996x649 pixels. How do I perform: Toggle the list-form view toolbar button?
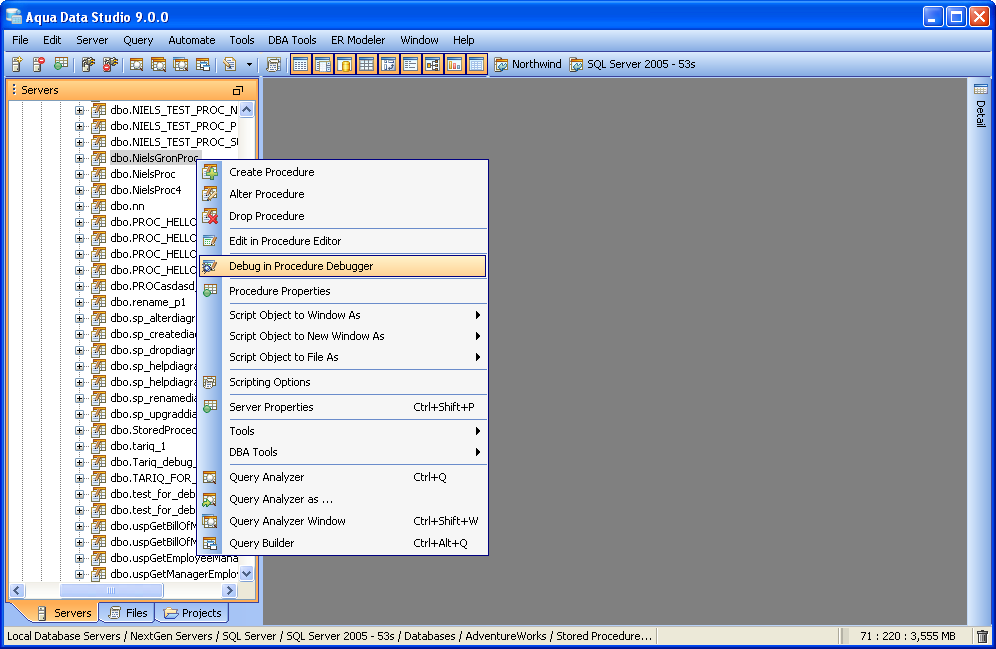tap(411, 64)
